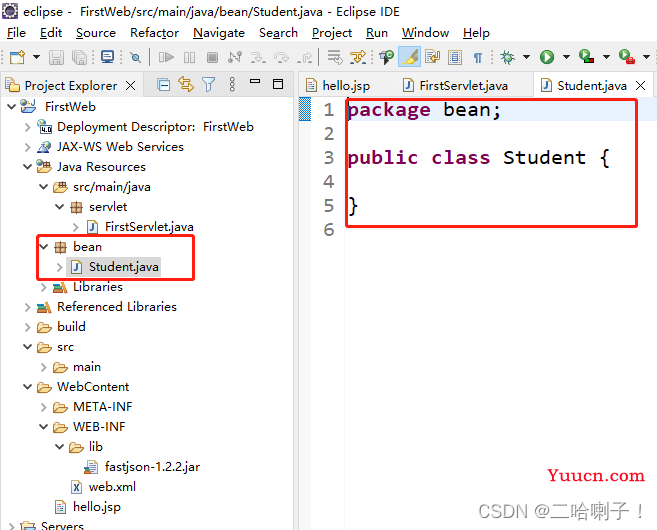The height and width of the screenshot is (530, 657).
Task: Click the Open Terminal monitor icon
Action: pos(107,57)
